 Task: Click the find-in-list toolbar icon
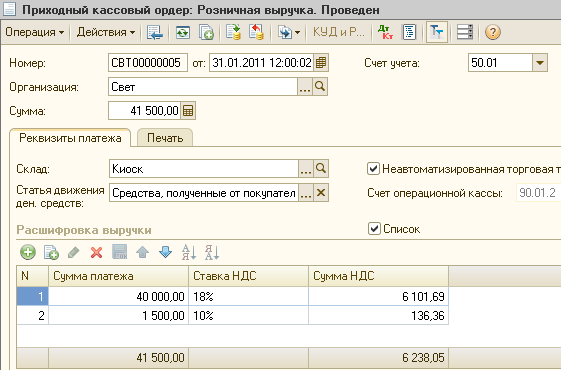click(155, 32)
